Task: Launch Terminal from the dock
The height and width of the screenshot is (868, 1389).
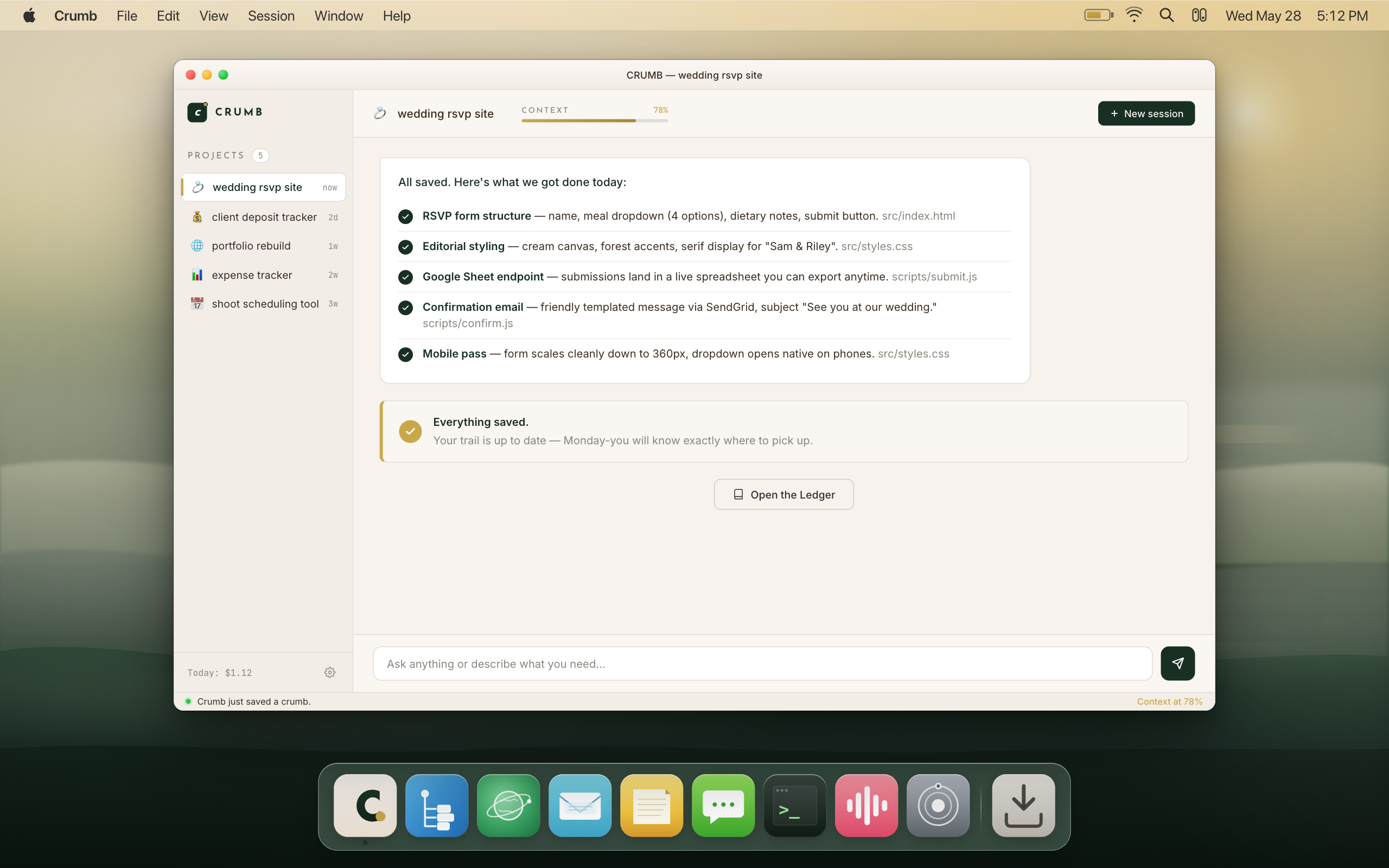Action: pos(795,806)
